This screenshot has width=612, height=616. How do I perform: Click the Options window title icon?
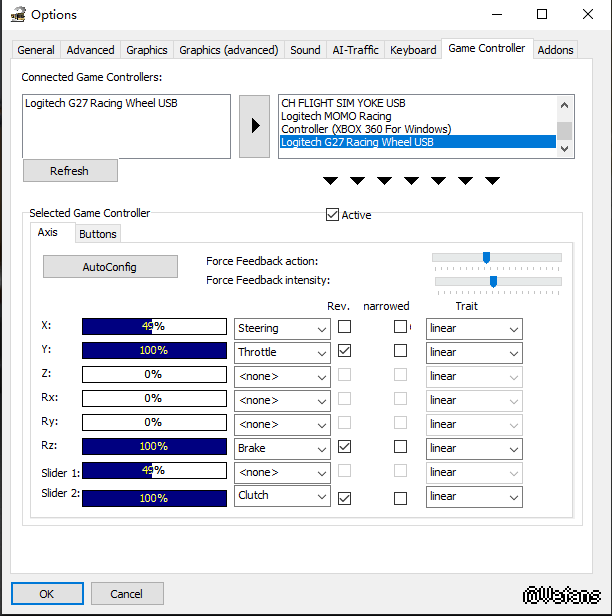point(17,14)
